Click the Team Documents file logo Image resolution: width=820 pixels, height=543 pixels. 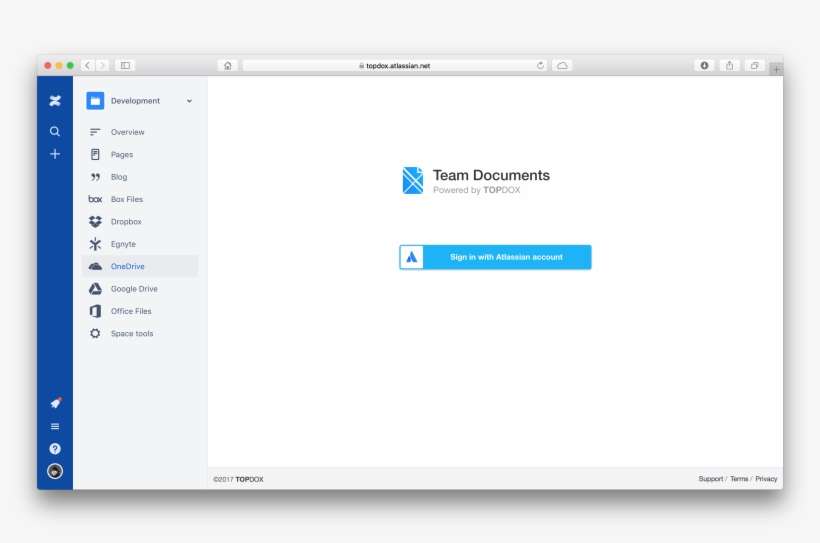coord(413,180)
